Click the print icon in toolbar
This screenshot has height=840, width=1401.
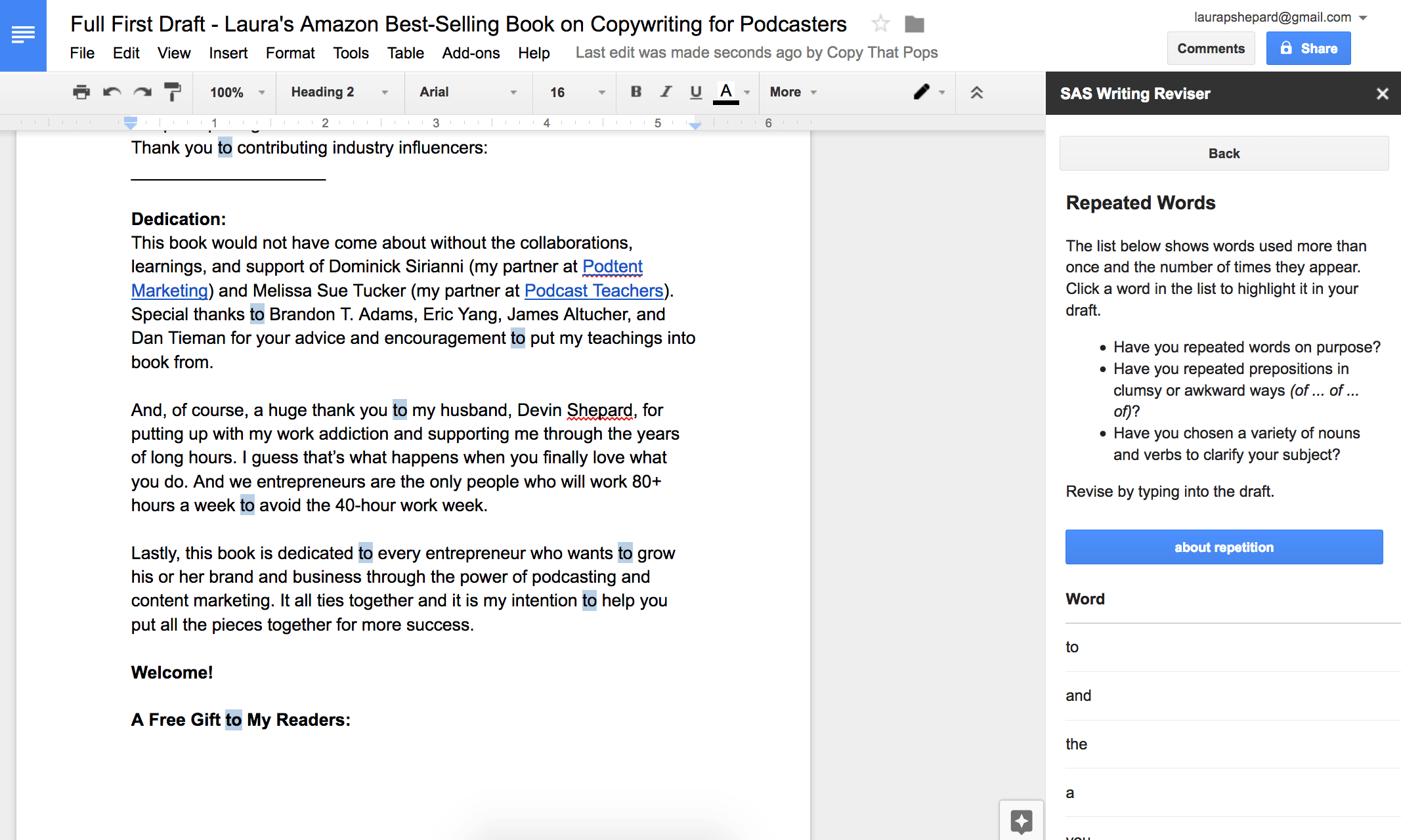pyautogui.click(x=81, y=93)
